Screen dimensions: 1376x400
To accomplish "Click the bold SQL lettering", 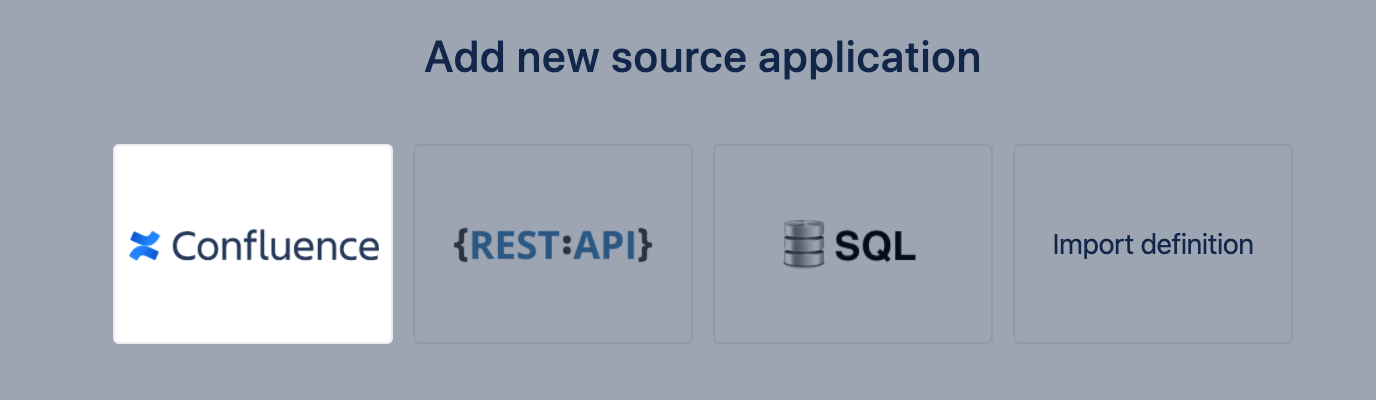I will pyautogui.click(x=875, y=246).
